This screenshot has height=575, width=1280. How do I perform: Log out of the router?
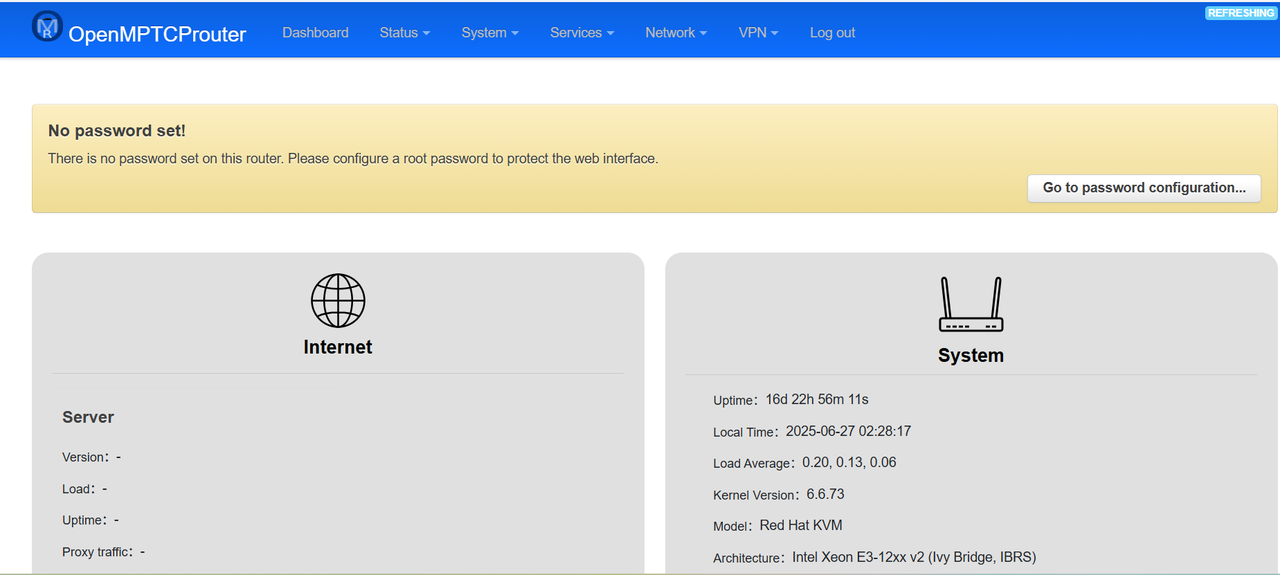(x=832, y=32)
